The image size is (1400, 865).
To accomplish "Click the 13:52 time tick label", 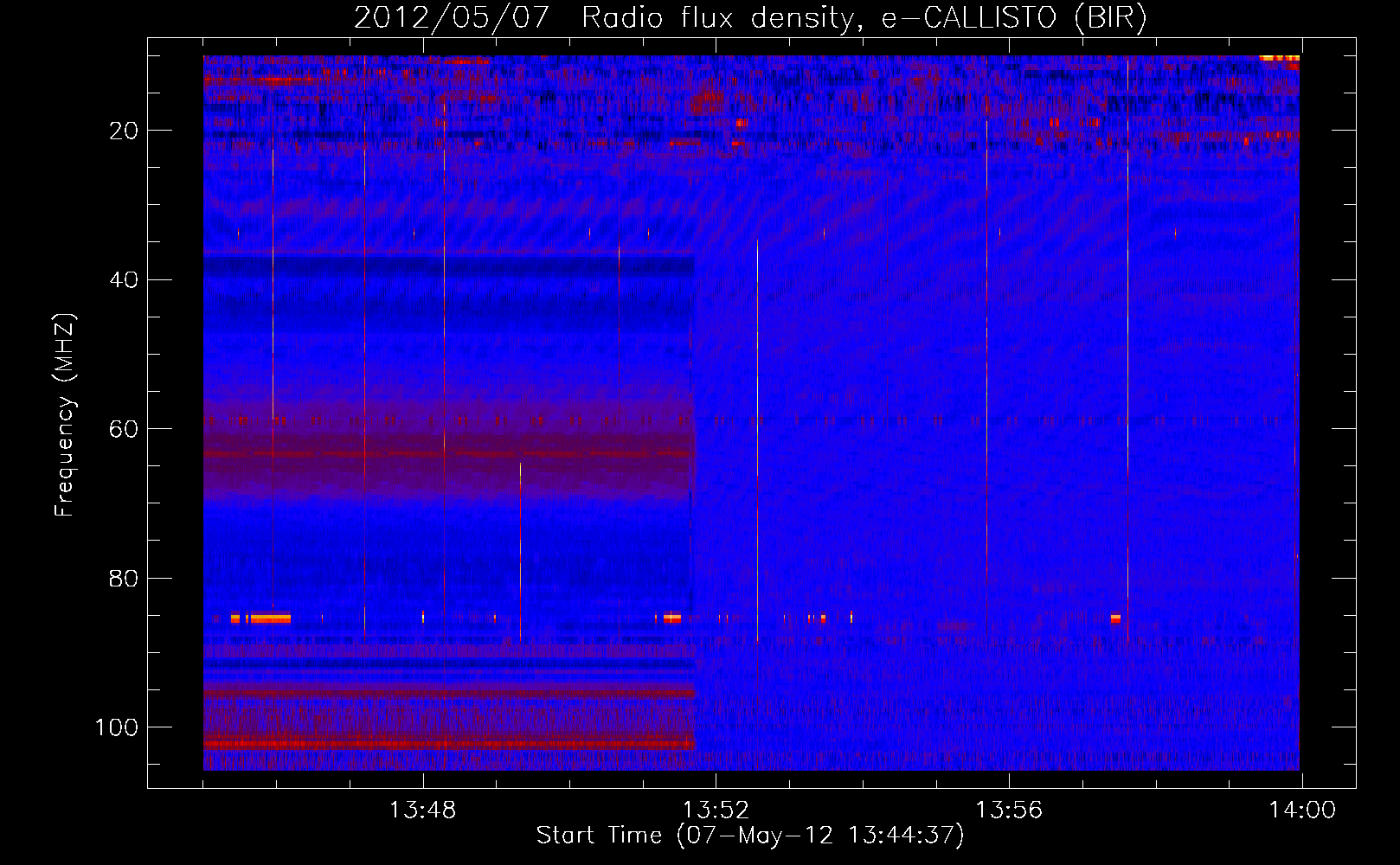I will (x=716, y=811).
